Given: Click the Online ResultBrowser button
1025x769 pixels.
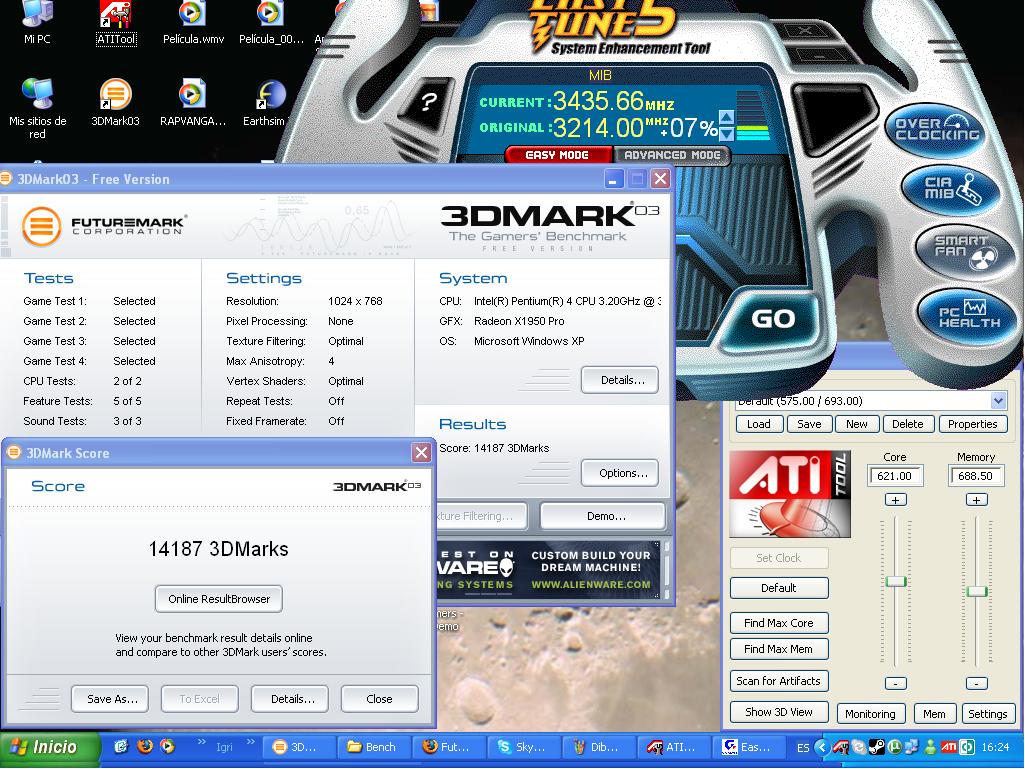Looking at the screenshot, I should [x=219, y=599].
